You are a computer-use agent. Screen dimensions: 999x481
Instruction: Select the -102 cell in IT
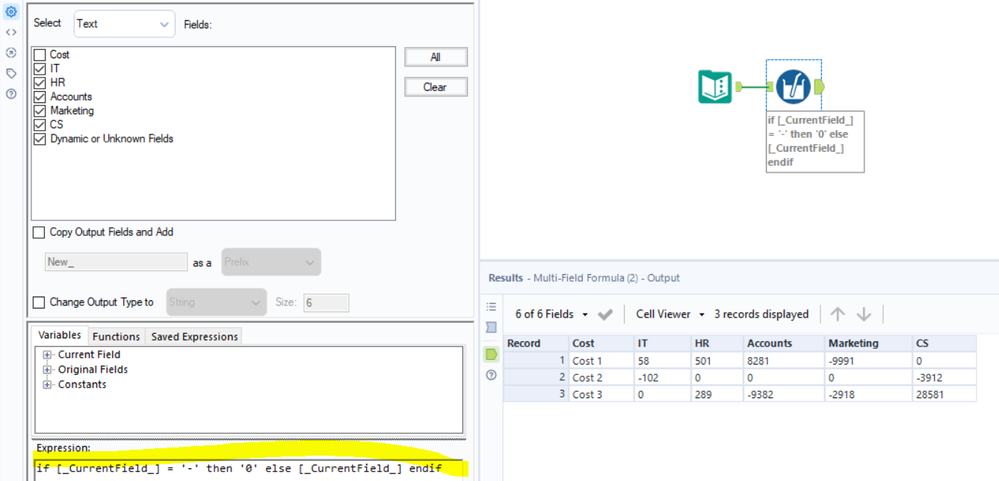(661, 377)
